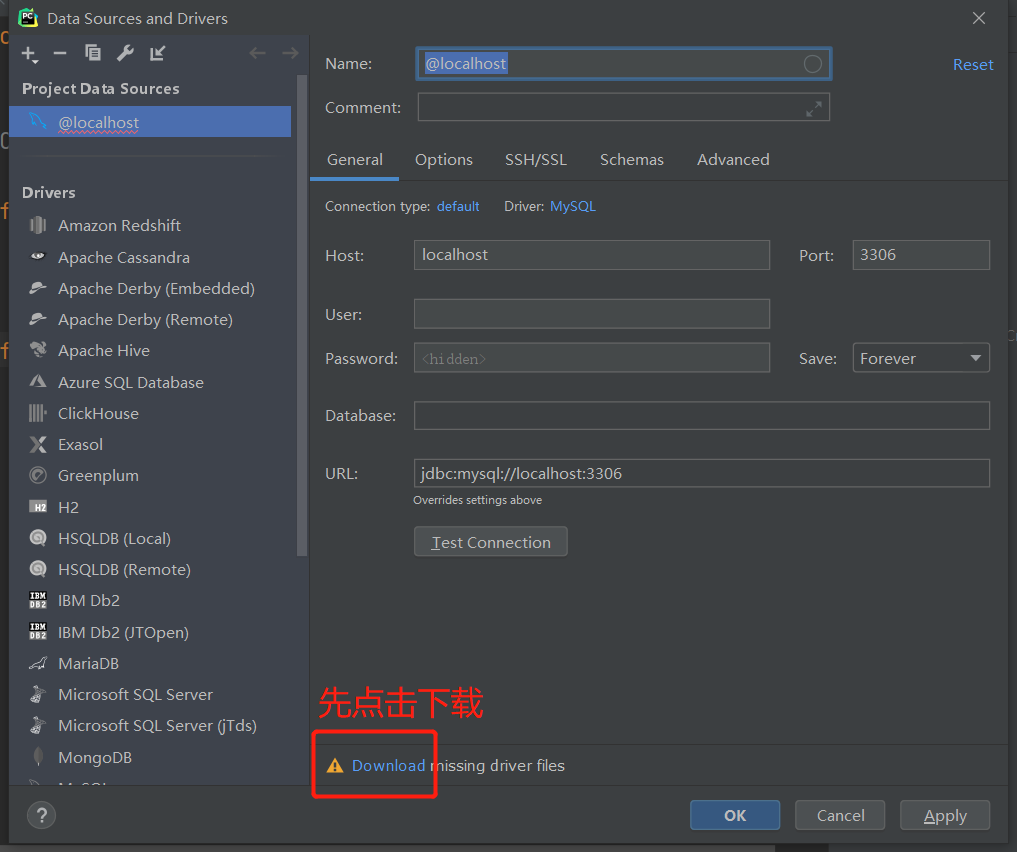Click the Add data source plus icon
The width and height of the screenshot is (1017, 852).
point(29,54)
